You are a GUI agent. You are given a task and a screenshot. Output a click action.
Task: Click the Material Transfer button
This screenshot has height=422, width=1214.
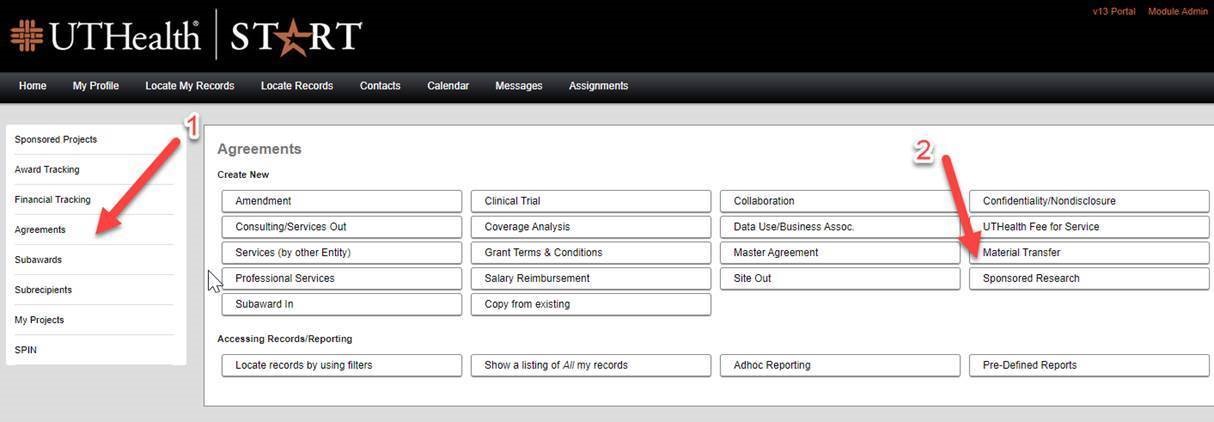[x=1088, y=253]
